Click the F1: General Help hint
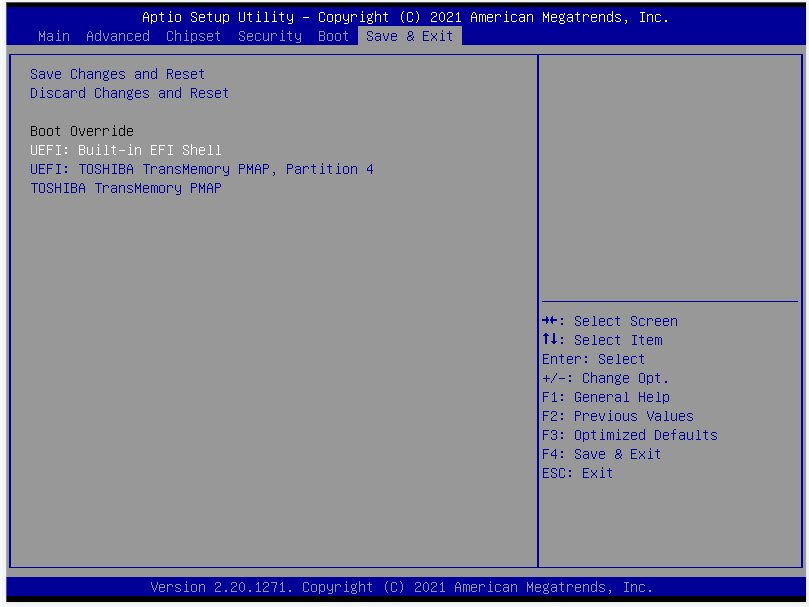The width and height of the screenshot is (809, 607). click(x=605, y=397)
